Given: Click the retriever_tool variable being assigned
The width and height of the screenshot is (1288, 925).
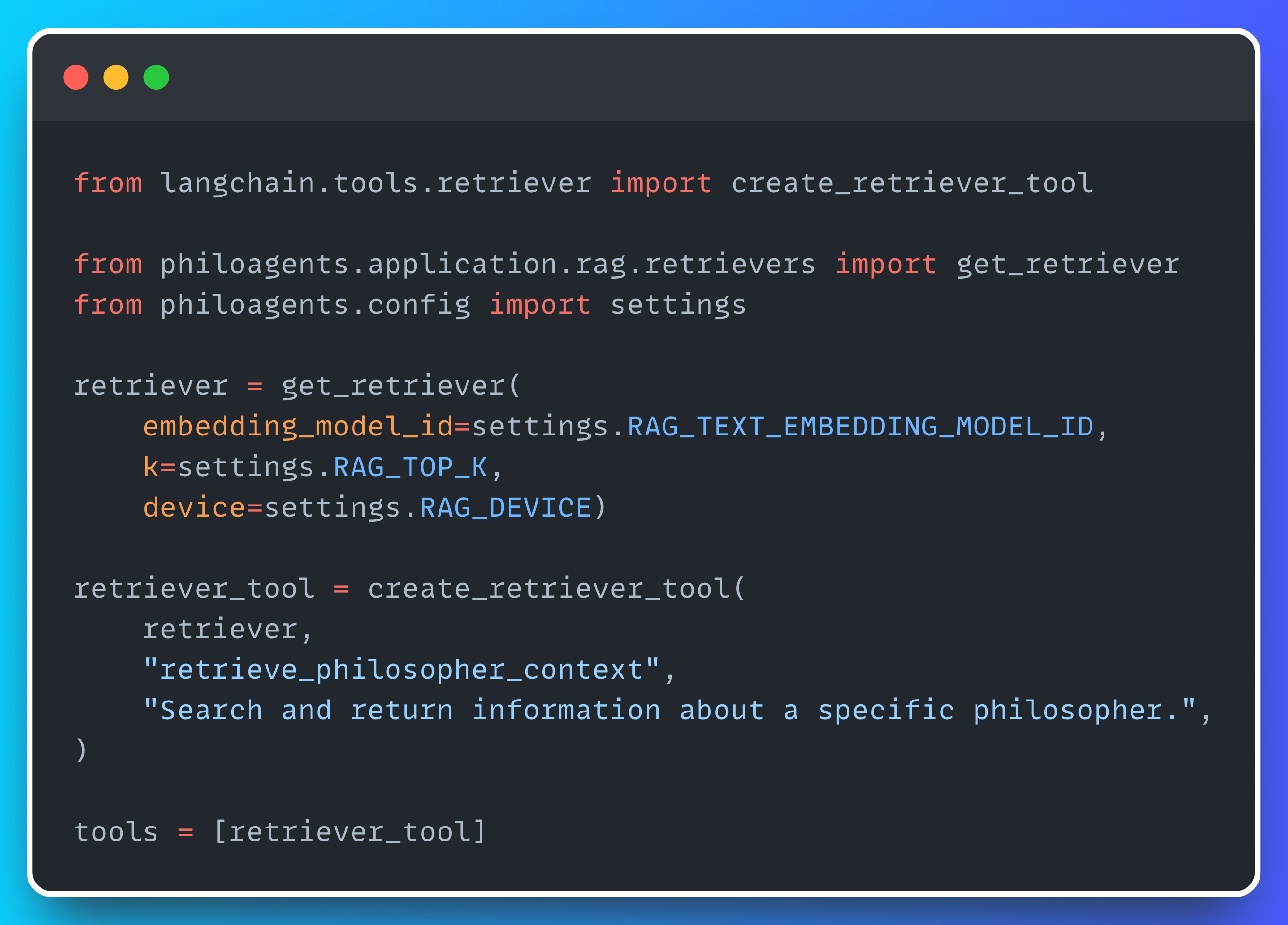Looking at the screenshot, I should (x=194, y=589).
